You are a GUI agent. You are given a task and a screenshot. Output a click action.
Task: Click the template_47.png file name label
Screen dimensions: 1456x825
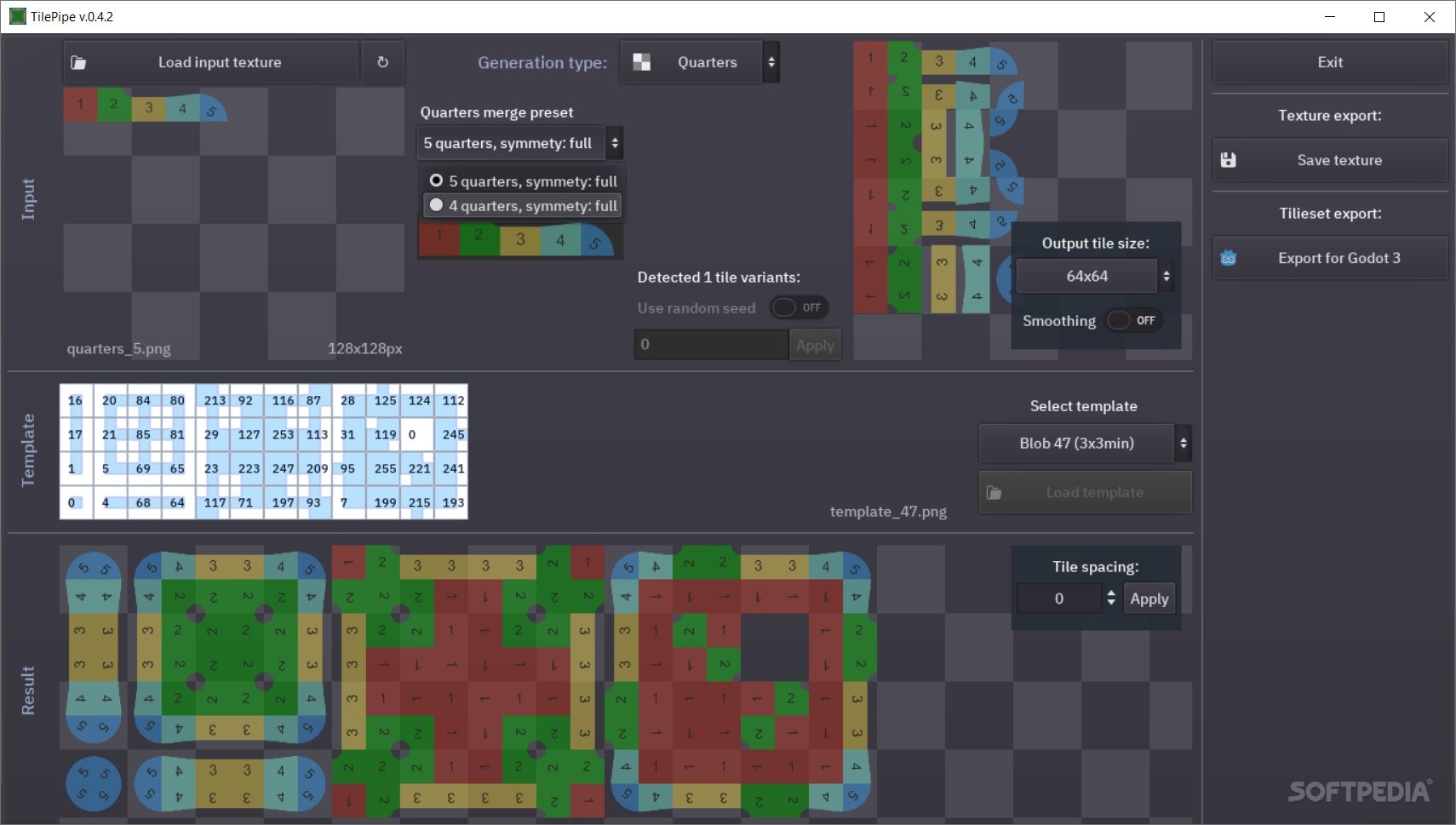pyautogui.click(x=888, y=511)
